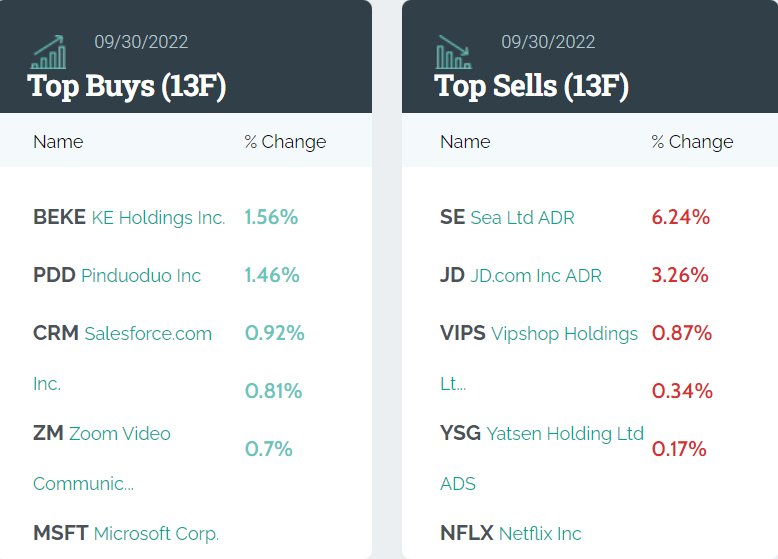Open PDD Pinduoduo Inc link
Viewport: 778px width, 559px height.
point(117,275)
